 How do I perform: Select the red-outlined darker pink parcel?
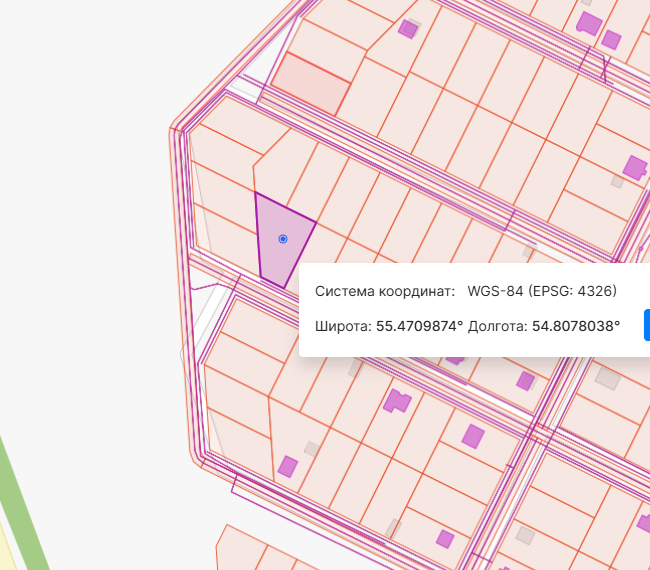311,84
